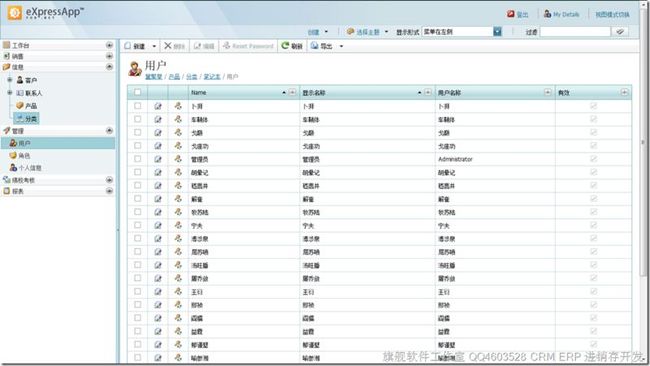Click the 信息 folder sidebar icon
Viewport: 650px width, 366px height.
(x=7, y=67)
